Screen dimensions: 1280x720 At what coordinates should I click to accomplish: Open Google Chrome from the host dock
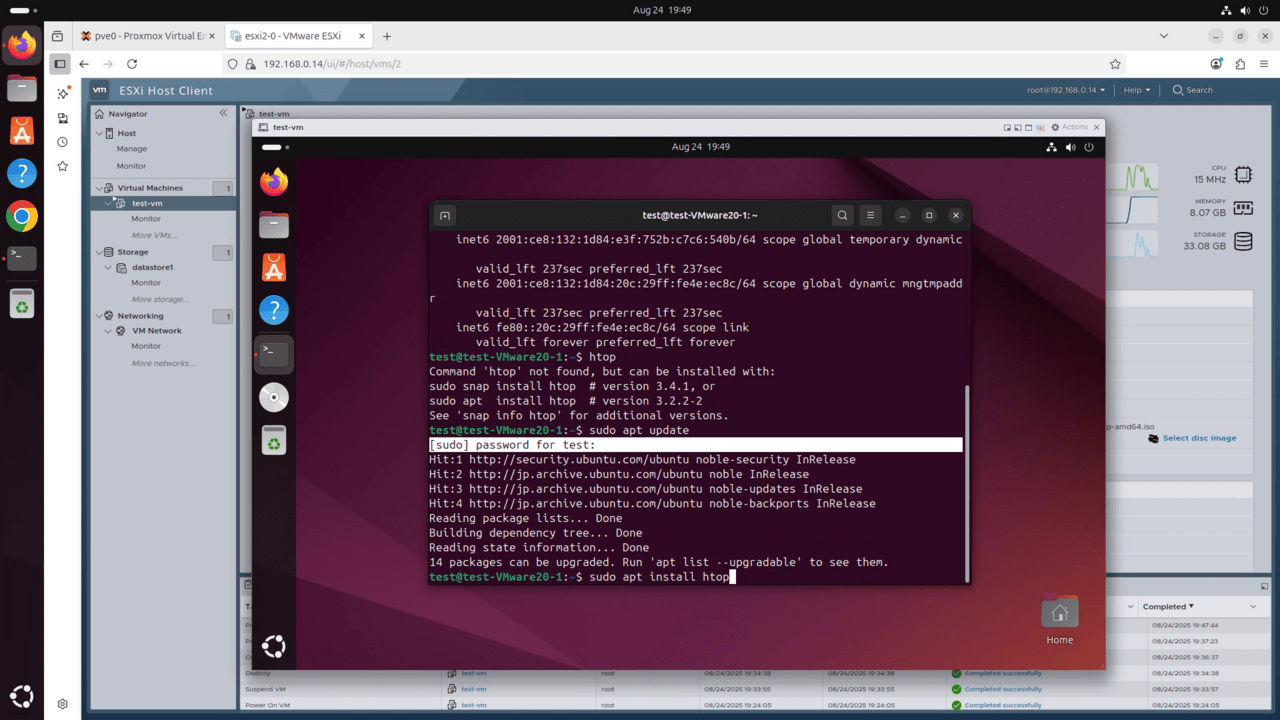22,216
